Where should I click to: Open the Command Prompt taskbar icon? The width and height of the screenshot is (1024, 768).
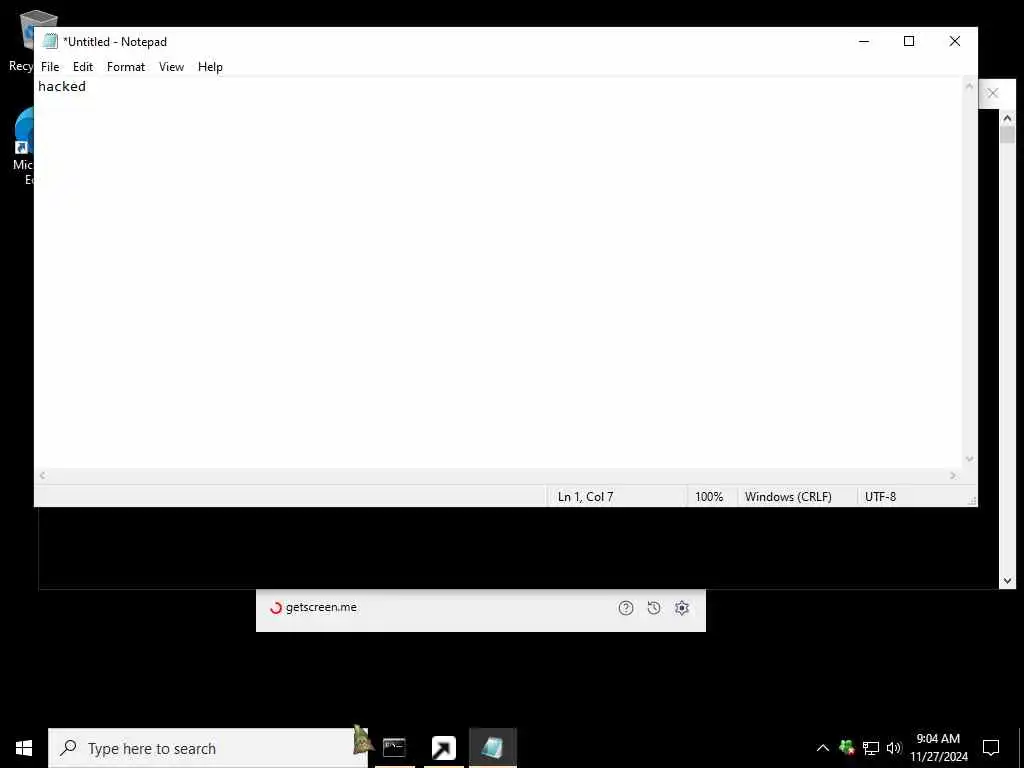point(394,748)
